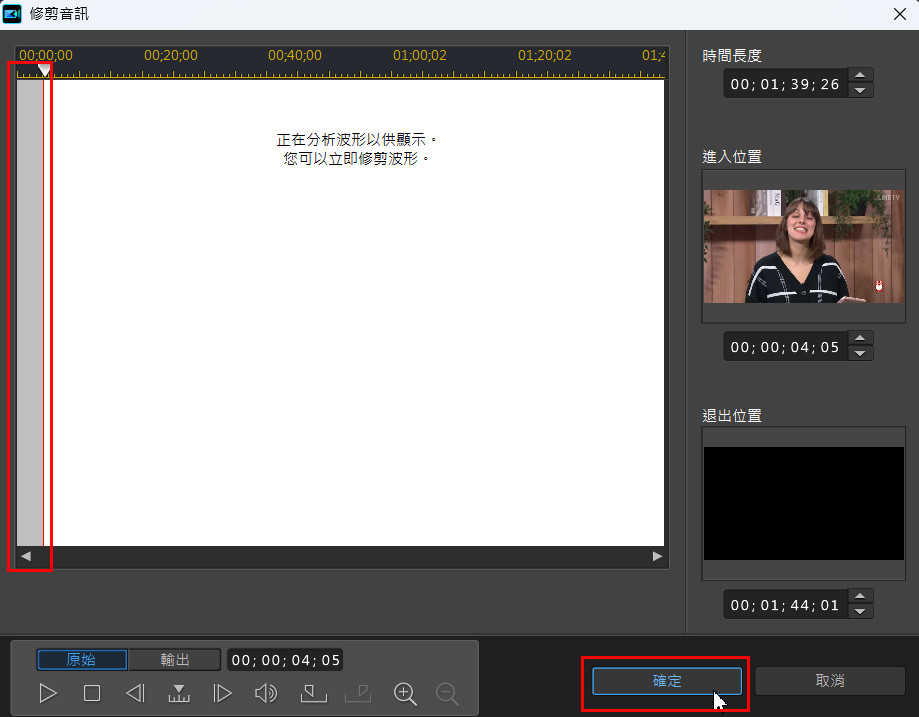
Task: Advance to the next frame
Action: click(x=223, y=693)
